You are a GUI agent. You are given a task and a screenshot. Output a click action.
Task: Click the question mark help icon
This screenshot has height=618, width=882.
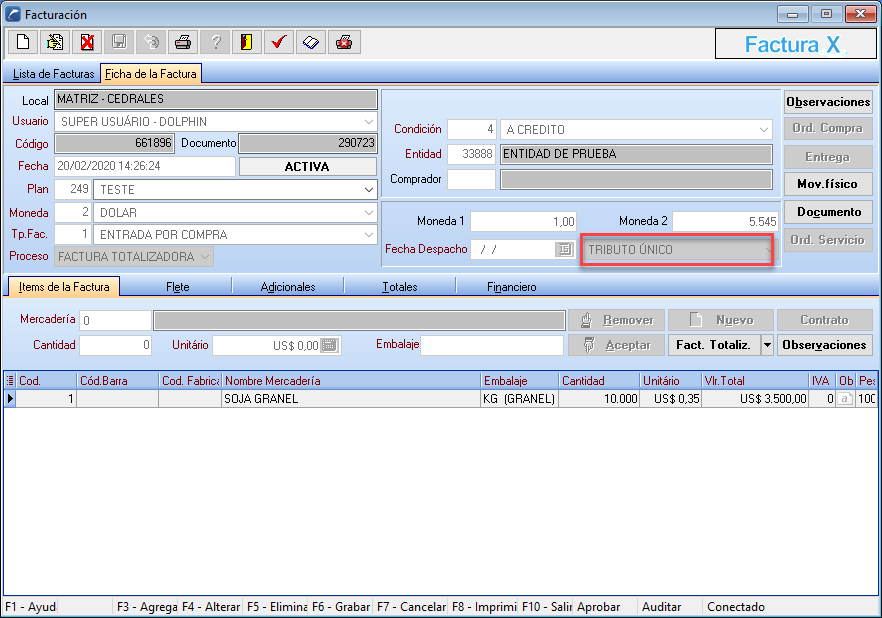pos(215,42)
